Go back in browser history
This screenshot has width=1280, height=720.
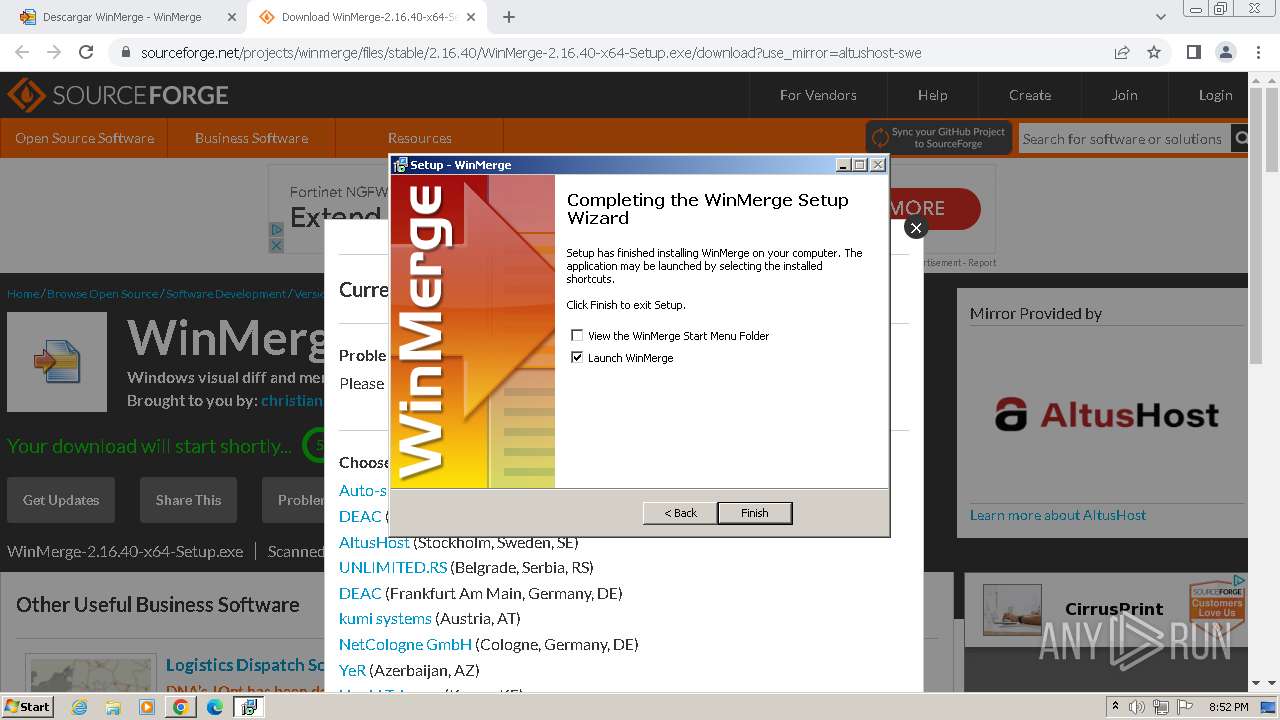point(22,52)
